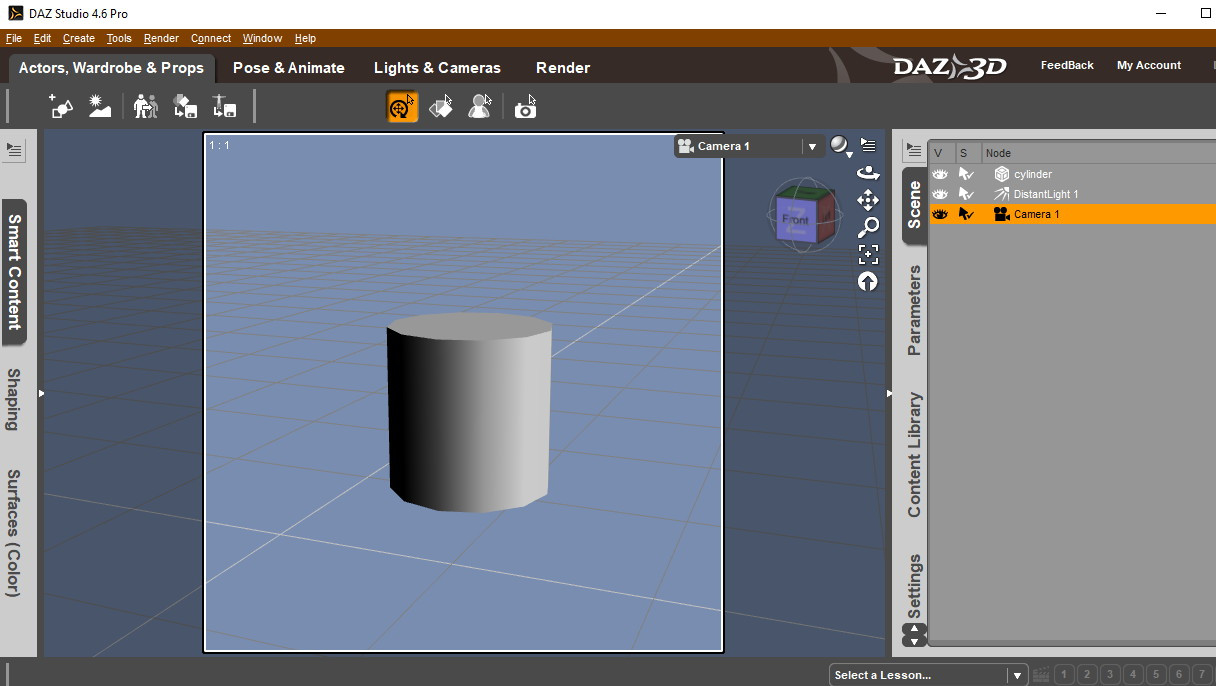Open the Render menu in menu bar
Viewport: 1216px width, 686px height.
click(x=161, y=38)
